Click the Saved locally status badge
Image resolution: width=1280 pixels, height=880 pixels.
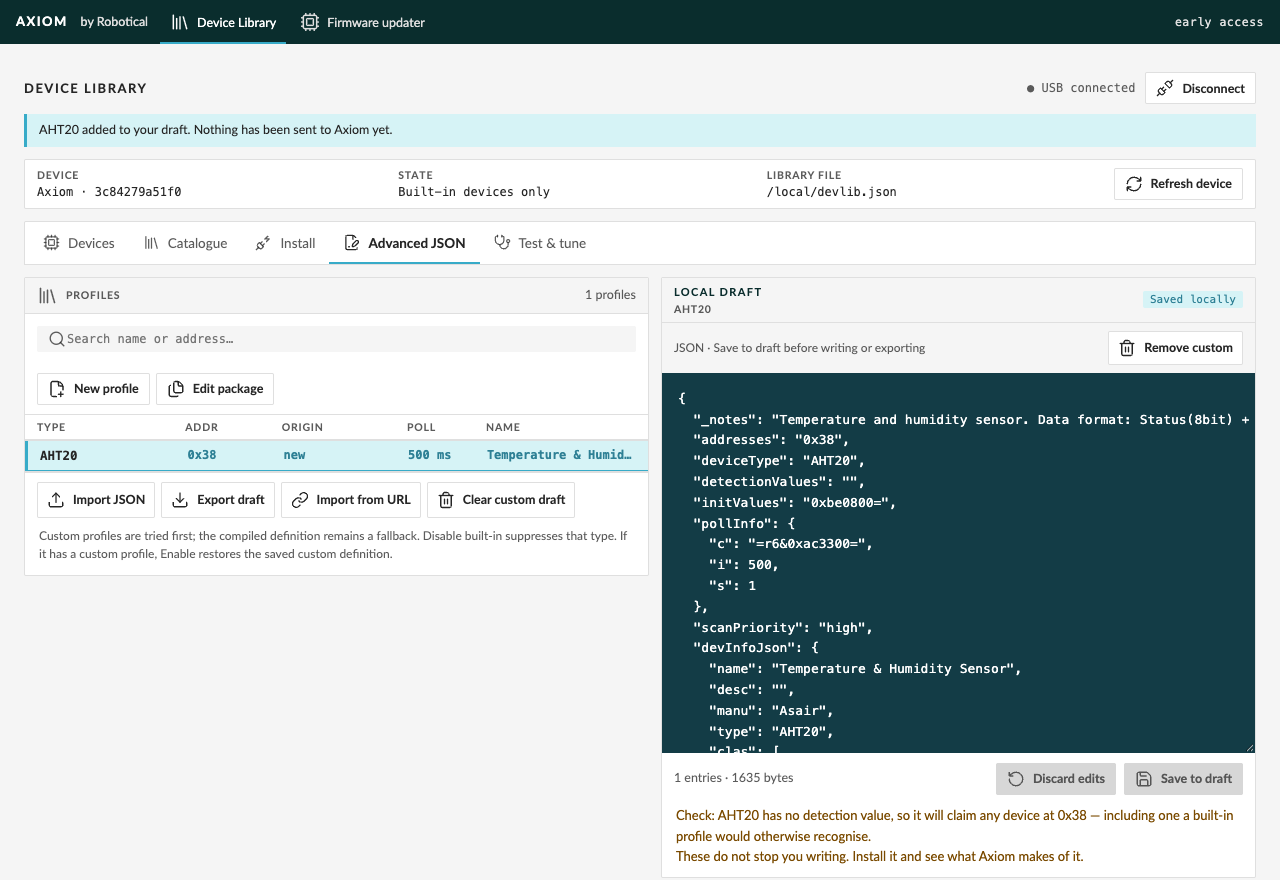point(1193,299)
